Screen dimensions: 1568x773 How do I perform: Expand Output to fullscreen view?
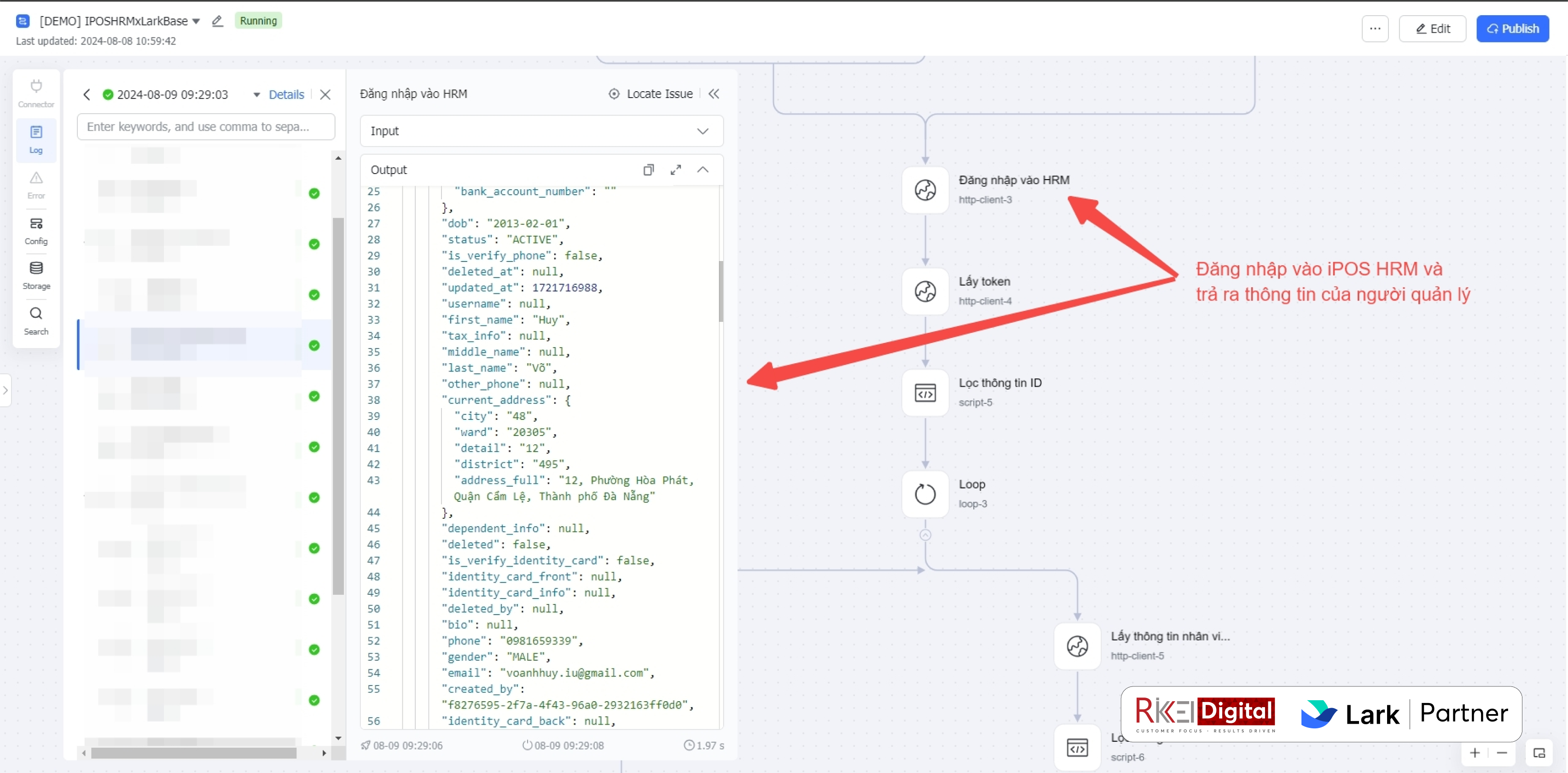click(x=676, y=170)
